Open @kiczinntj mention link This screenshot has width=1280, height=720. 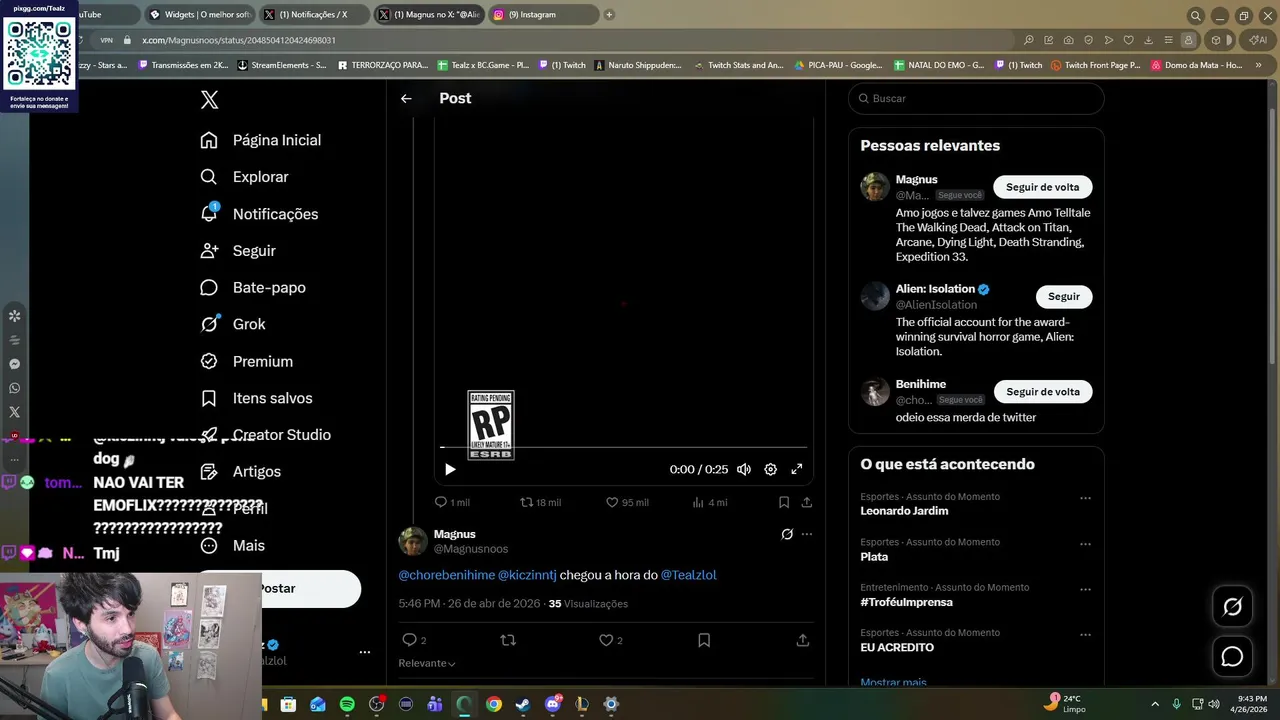point(527,575)
